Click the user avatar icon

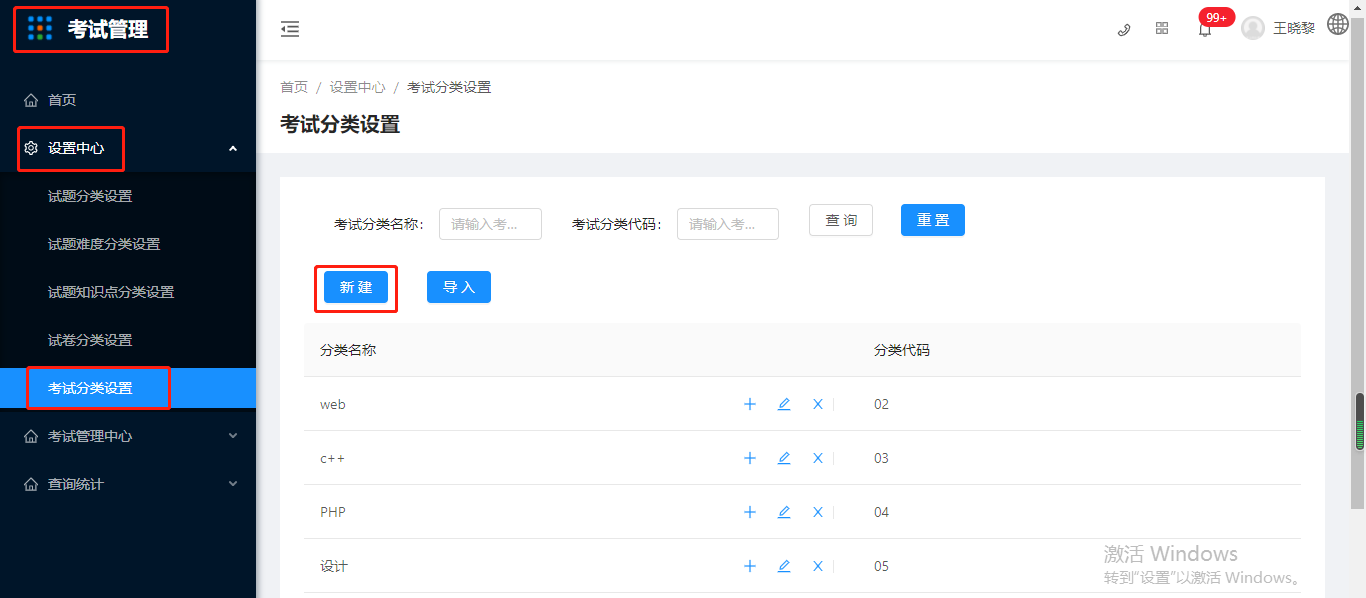click(1253, 28)
